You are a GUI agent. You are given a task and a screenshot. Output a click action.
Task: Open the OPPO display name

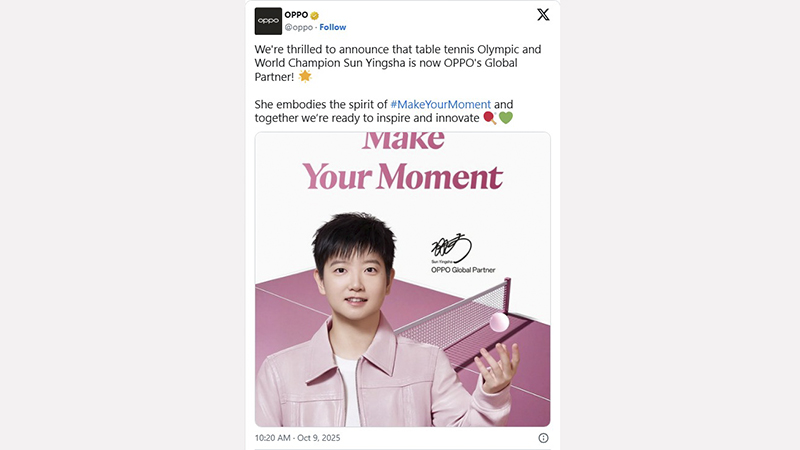pos(296,15)
